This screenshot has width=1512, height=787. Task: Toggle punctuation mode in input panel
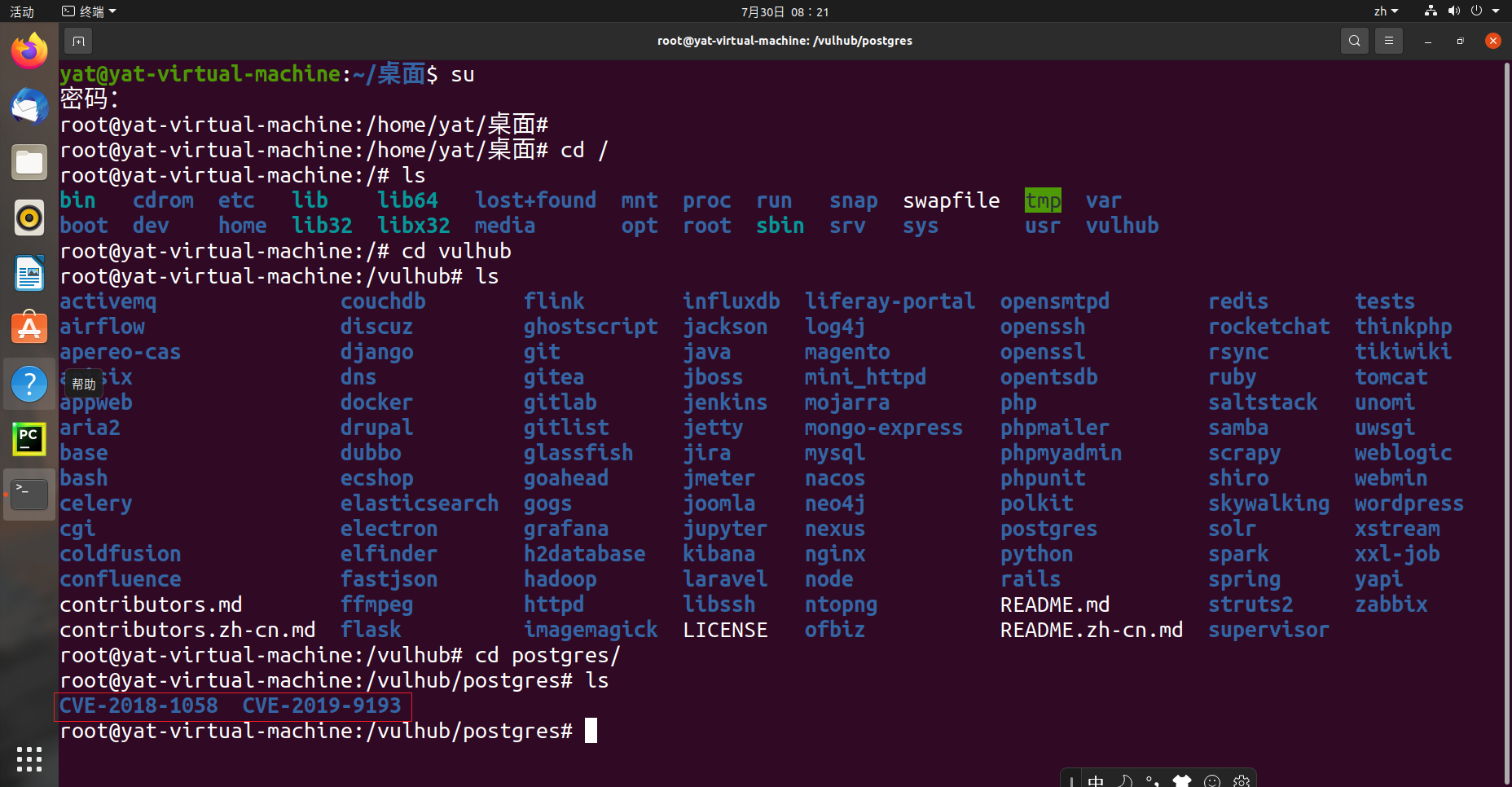[1151, 780]
